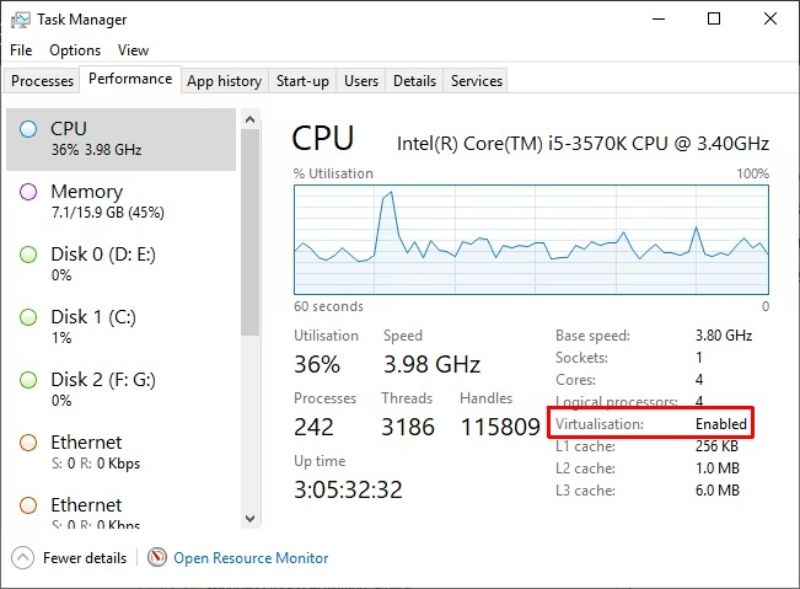
Task: Click the Disk 0 (D: E:) circle icon
Action: (28, 255)
